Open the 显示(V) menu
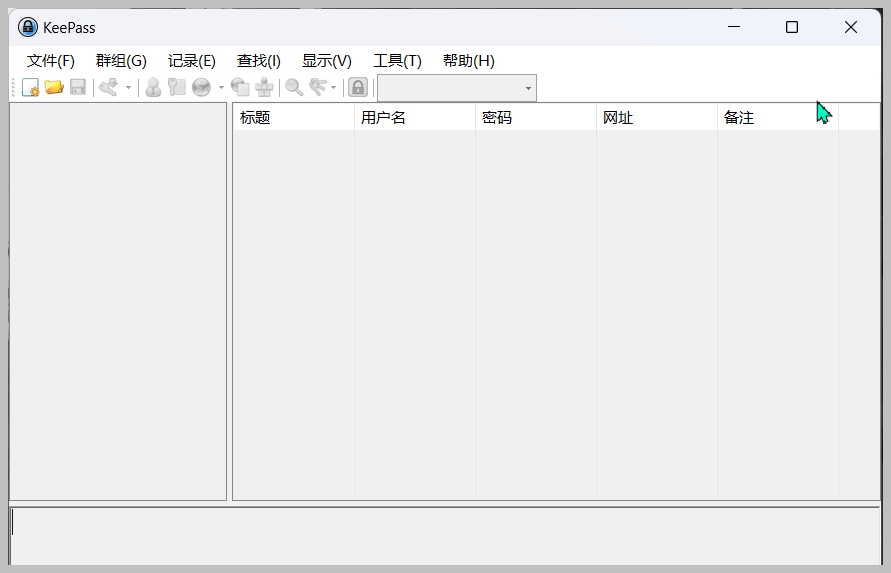Viewport: 891px width, 573px height. tap(327, 61)
